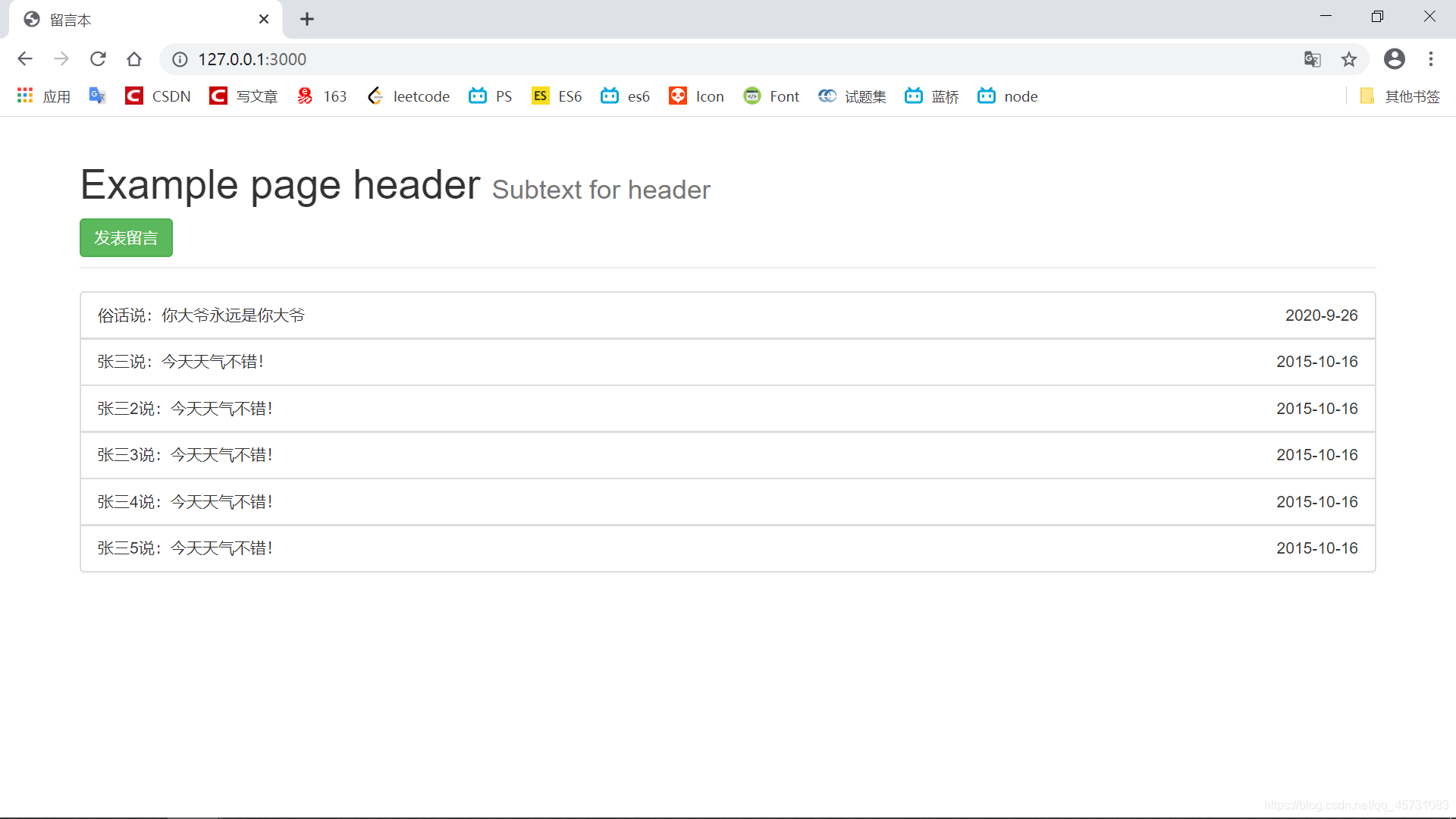
Task: Click the browser back button
Action: [24, 59]
